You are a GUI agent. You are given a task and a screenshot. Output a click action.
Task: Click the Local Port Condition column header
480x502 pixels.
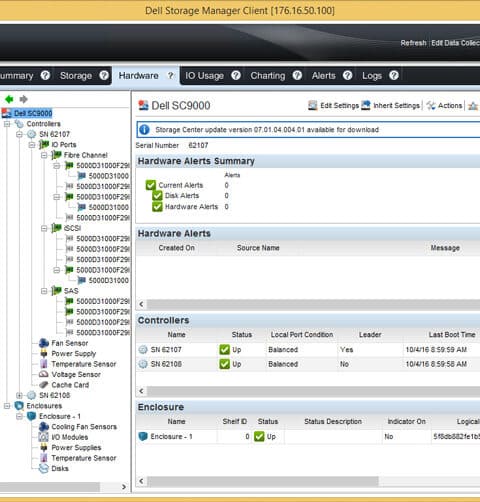click(x=302, y=334)
